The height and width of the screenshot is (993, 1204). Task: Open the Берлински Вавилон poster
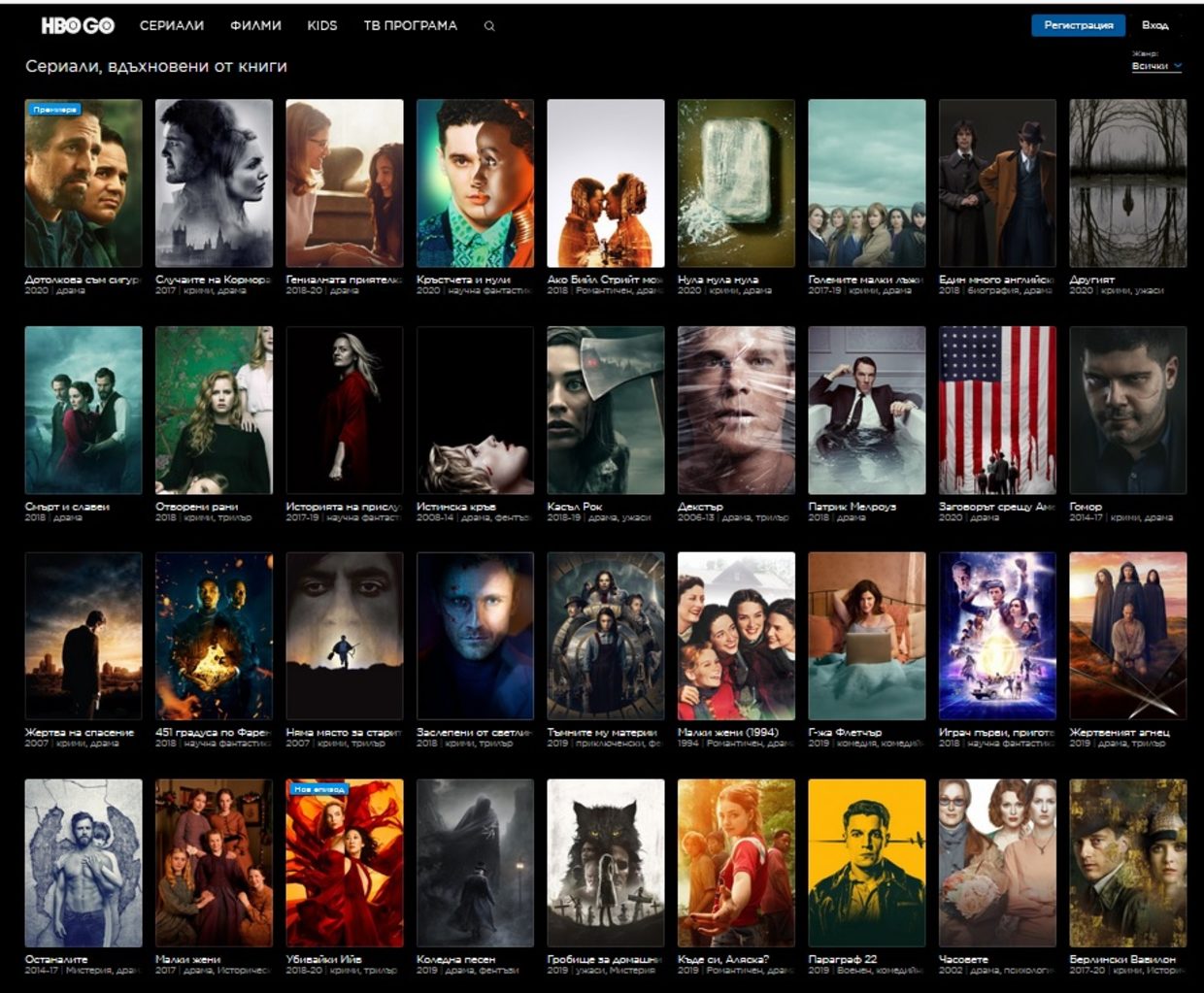point(1127,862)
